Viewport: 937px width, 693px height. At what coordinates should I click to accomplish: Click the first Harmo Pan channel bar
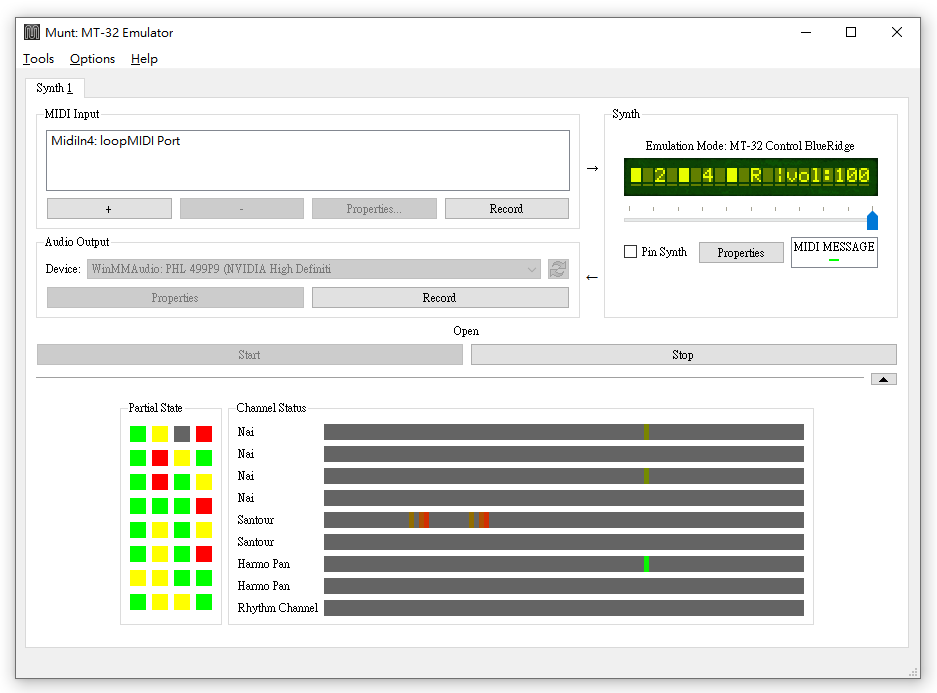coord(564,564)
